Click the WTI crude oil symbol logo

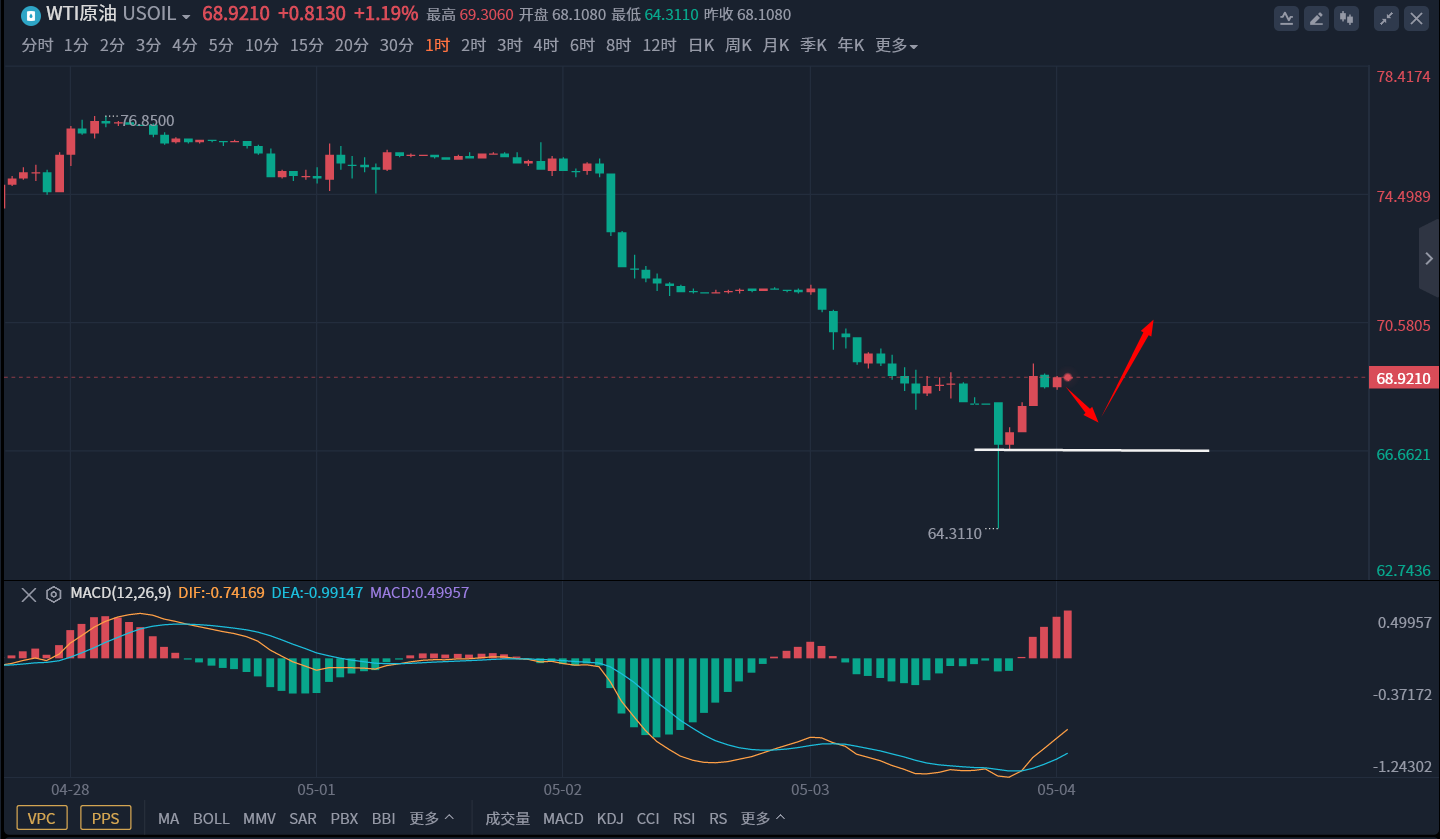click(31, 15)
